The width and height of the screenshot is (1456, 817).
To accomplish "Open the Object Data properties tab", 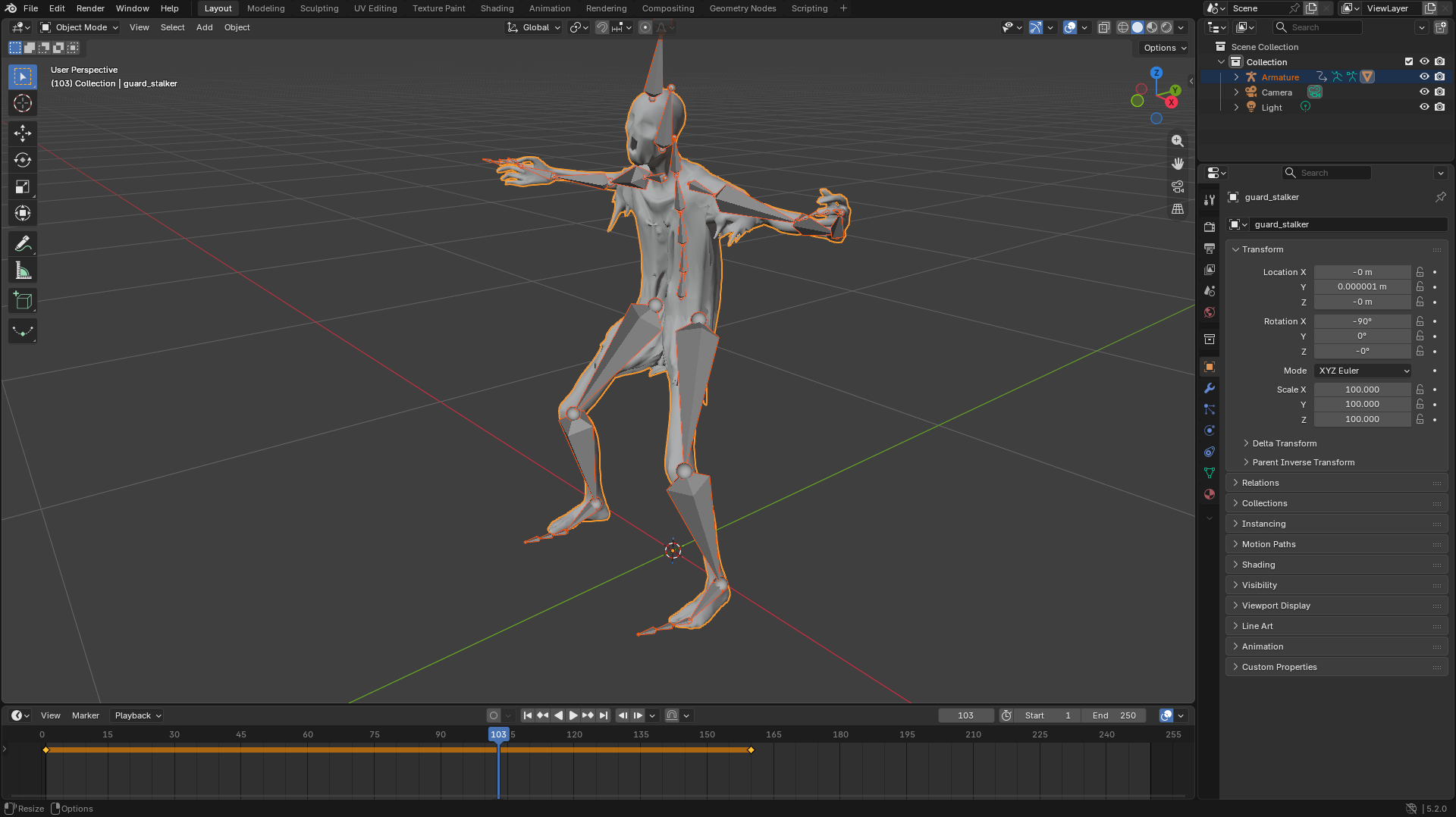I will (x=1210, y=473).
